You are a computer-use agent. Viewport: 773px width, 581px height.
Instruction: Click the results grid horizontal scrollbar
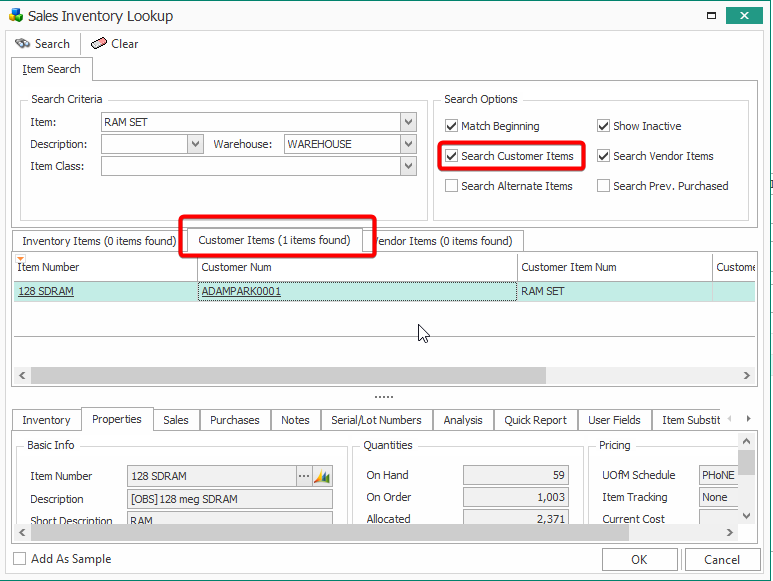288,375
